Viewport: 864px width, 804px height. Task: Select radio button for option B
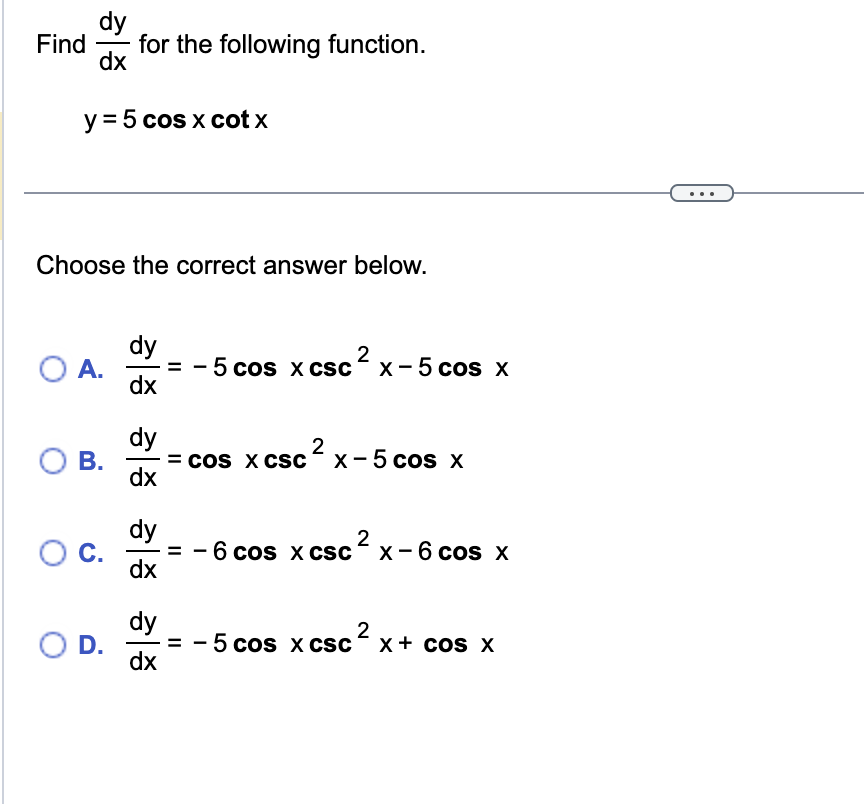point(52,460)
